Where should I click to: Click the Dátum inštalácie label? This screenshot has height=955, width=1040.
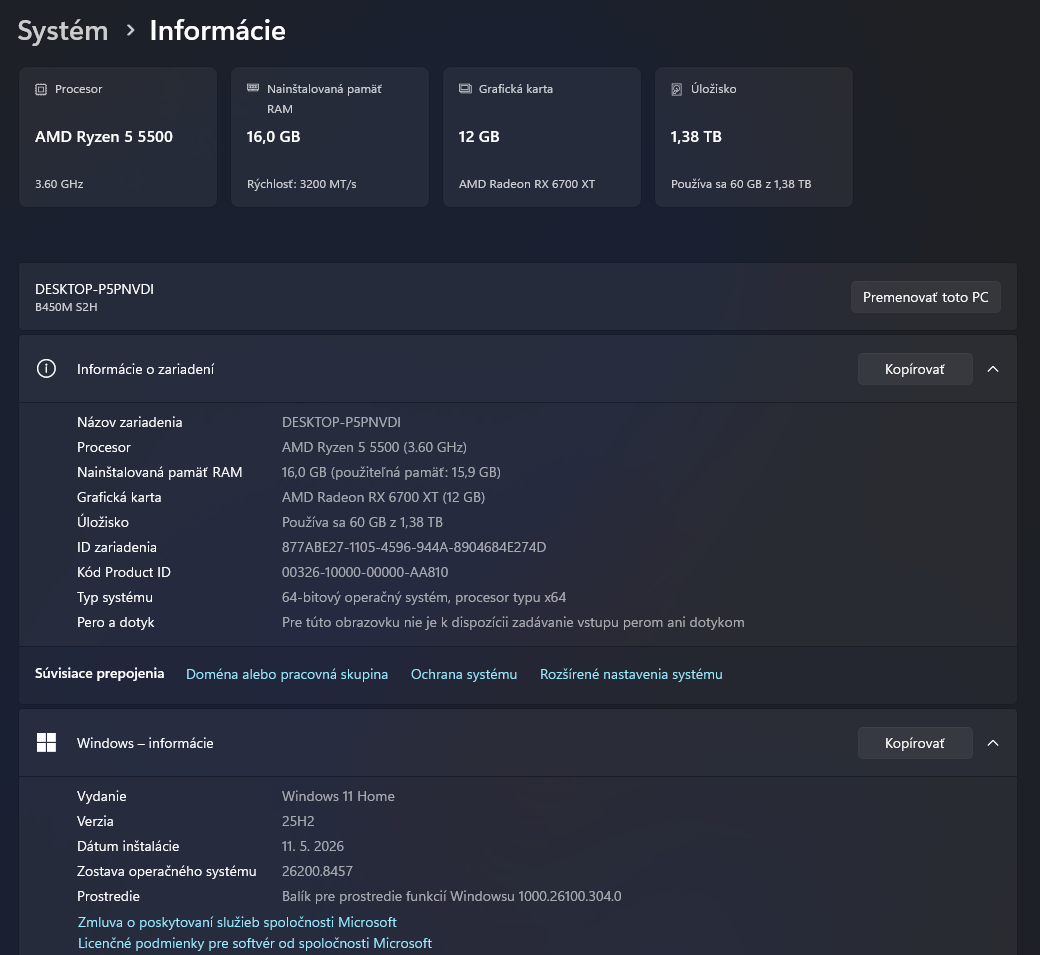[128, 846]
